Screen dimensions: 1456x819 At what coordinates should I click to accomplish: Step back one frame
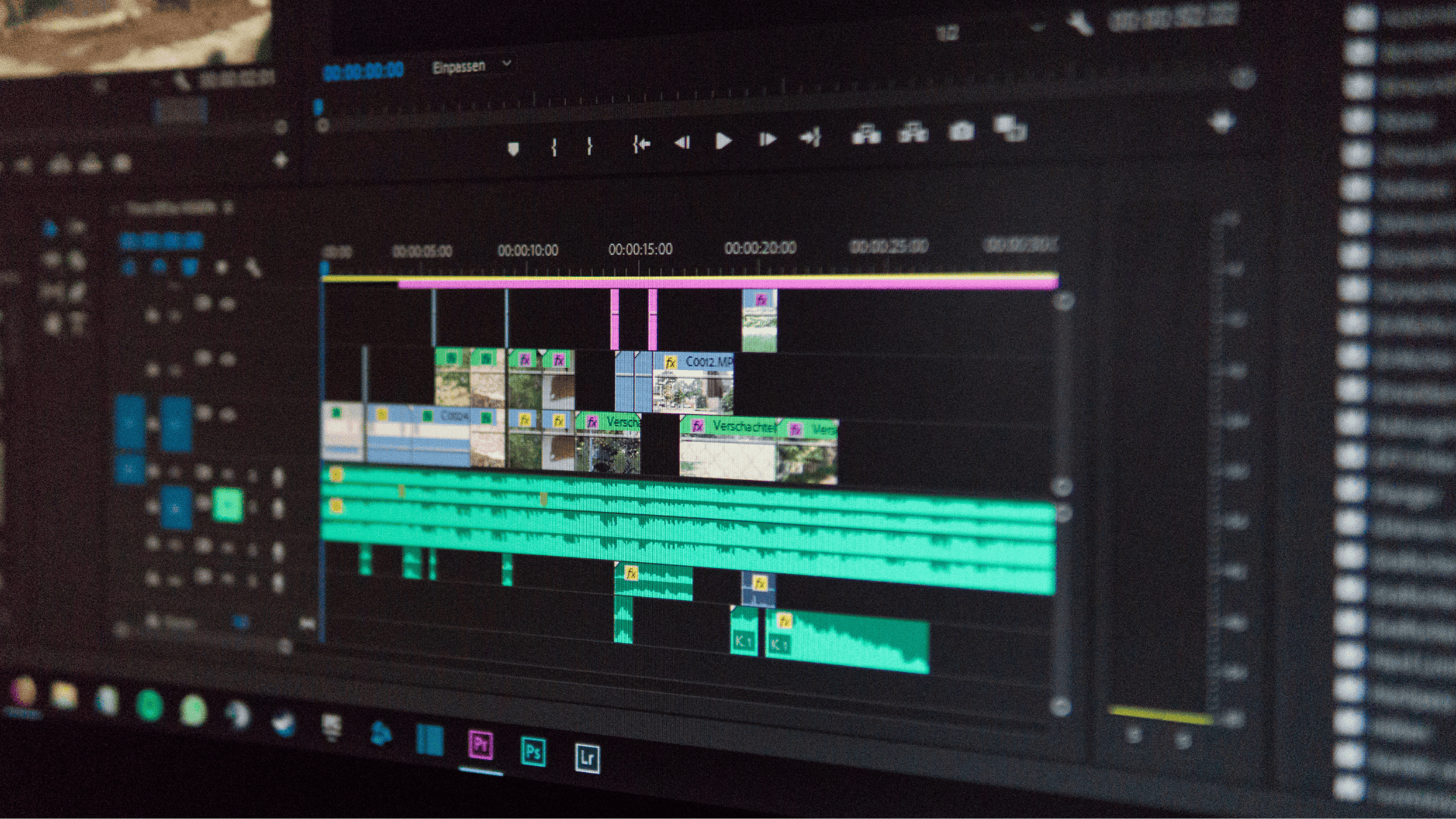pos(682,142)
